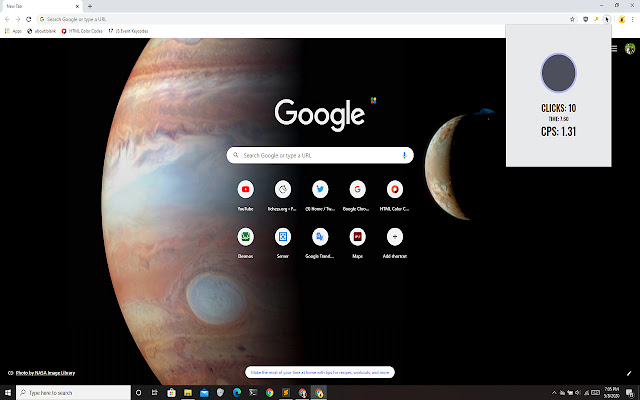Screen dimensions: 640x400
Task: Open Task View on the taskbar
Action: [155, 393]
